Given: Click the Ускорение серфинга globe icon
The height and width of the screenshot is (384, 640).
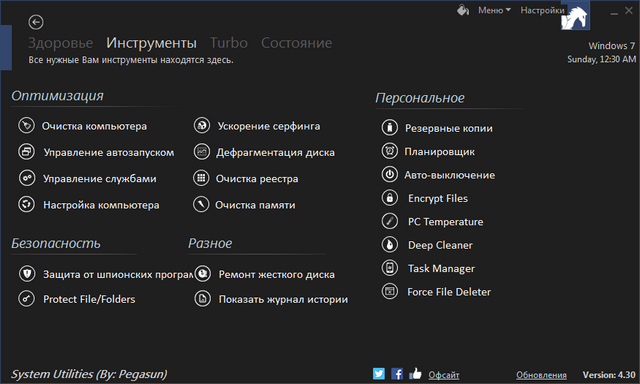Looking at the screenshot, I should (202, 125).
